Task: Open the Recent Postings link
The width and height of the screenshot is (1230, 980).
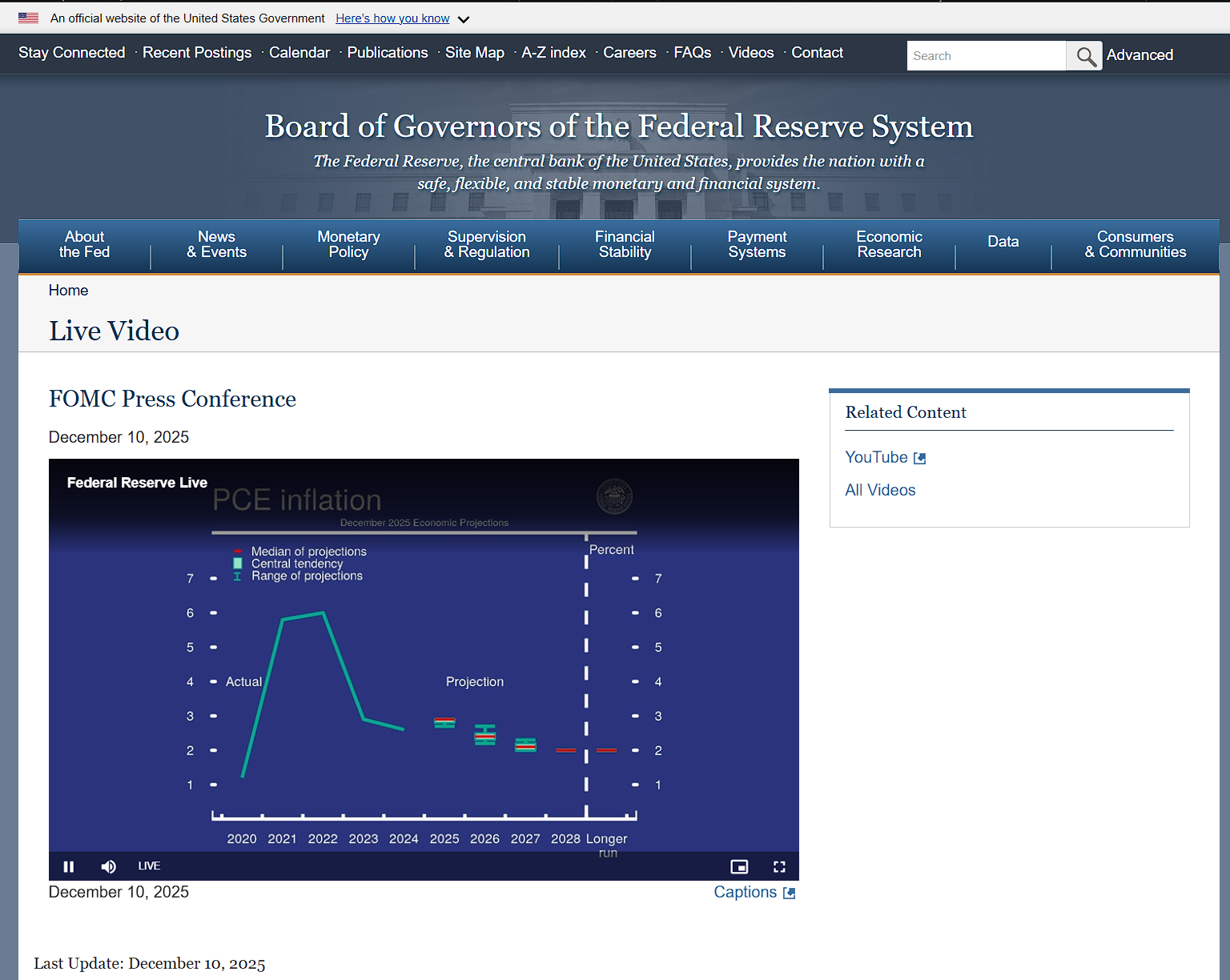Action: coord(197,53)
